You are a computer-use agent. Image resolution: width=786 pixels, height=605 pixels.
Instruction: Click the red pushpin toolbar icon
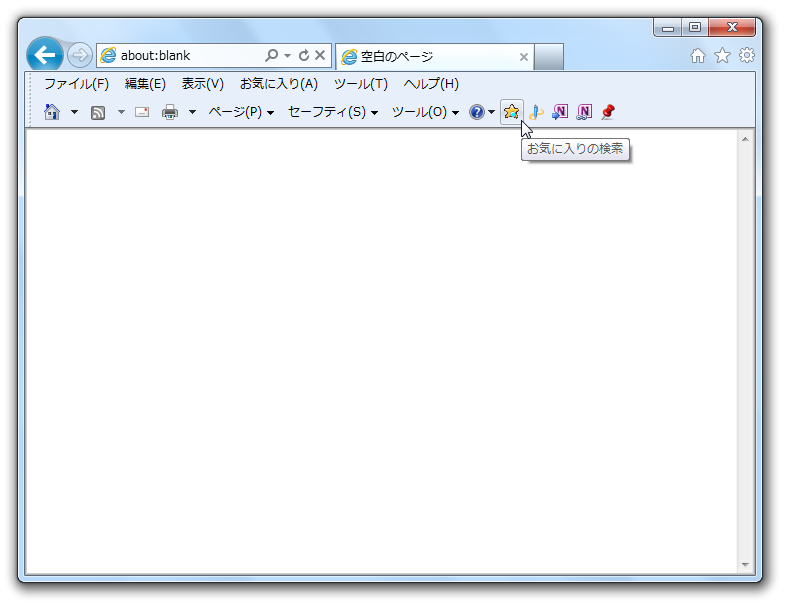[x=608, y=112]
